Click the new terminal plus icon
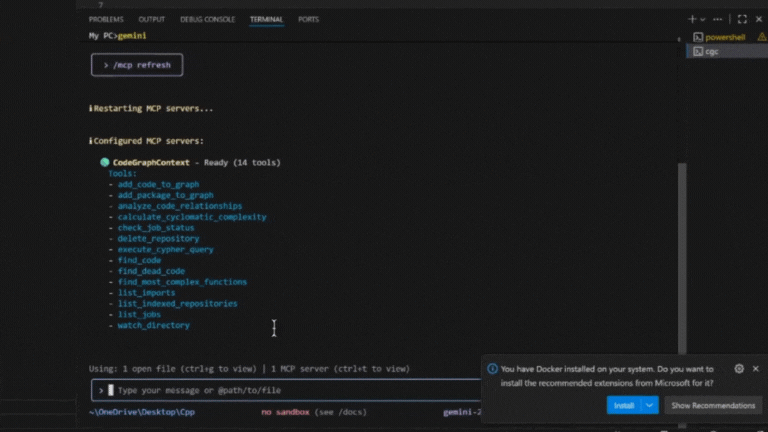The height and width of the screenshot is (432, 768). pos(692,19)
